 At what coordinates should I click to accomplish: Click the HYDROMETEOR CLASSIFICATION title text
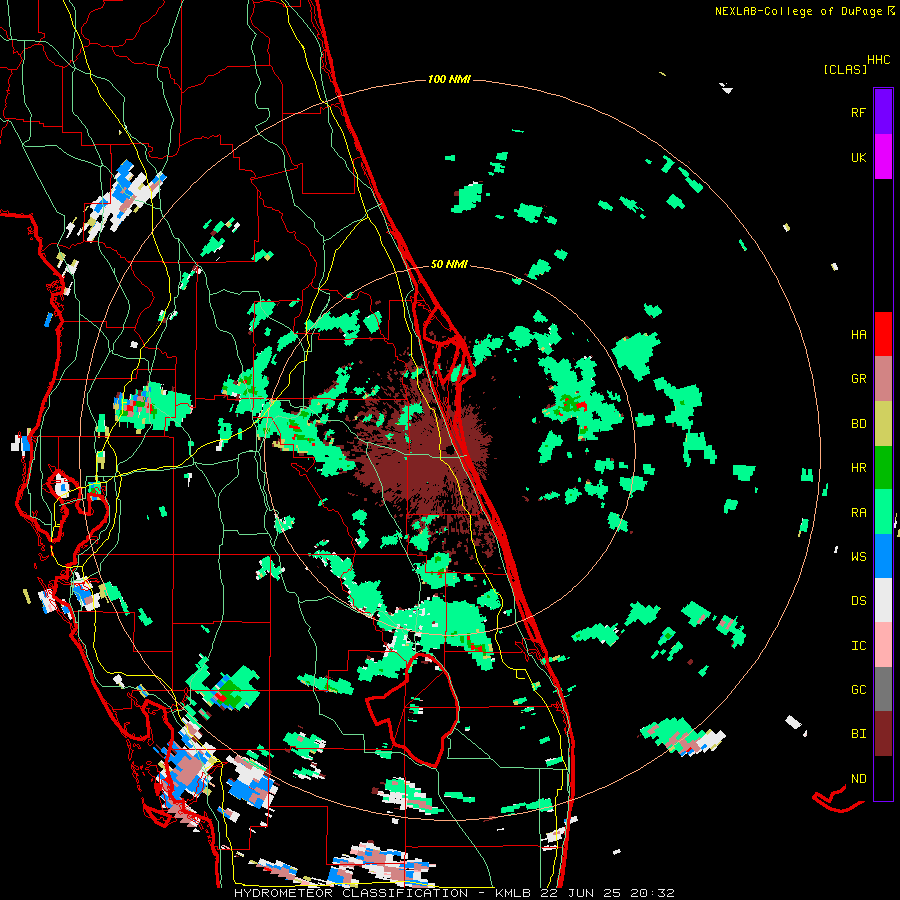(351, 893)
